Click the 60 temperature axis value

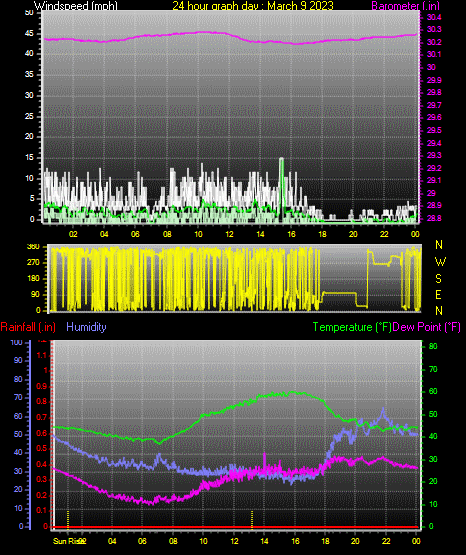pos(433,391)
